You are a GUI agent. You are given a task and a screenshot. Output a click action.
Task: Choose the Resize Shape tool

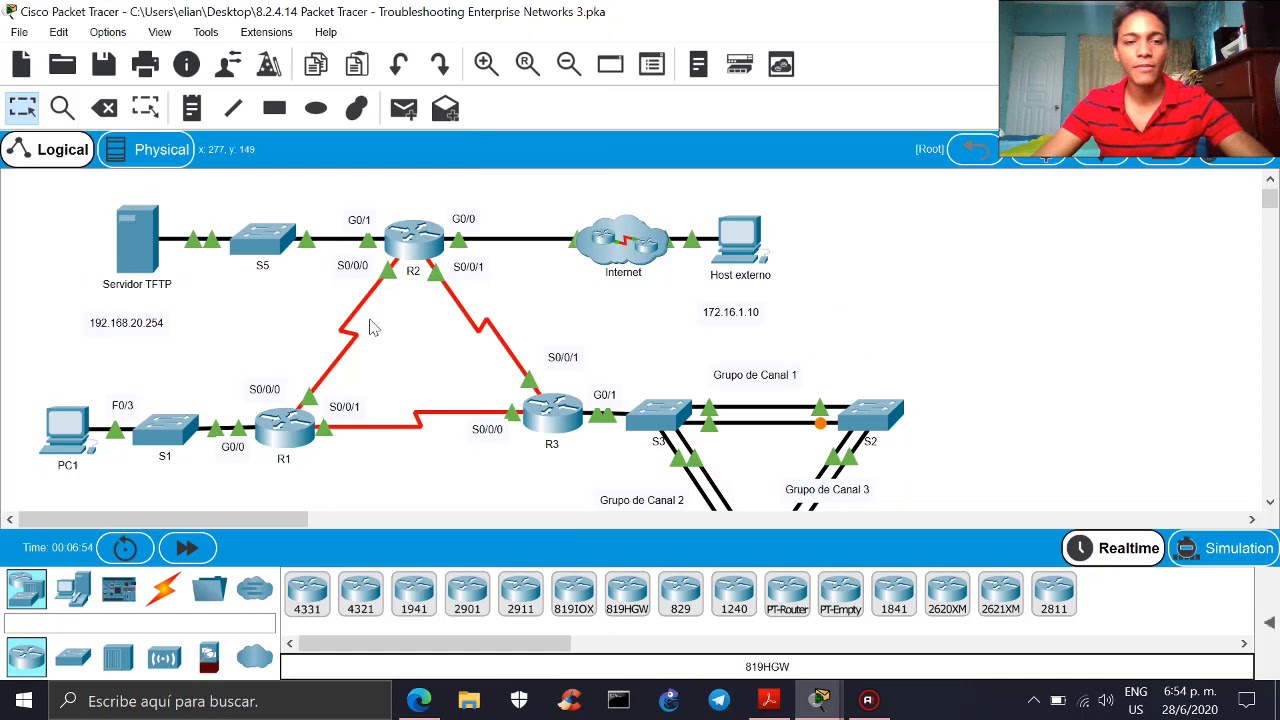(x=145, y=108)
